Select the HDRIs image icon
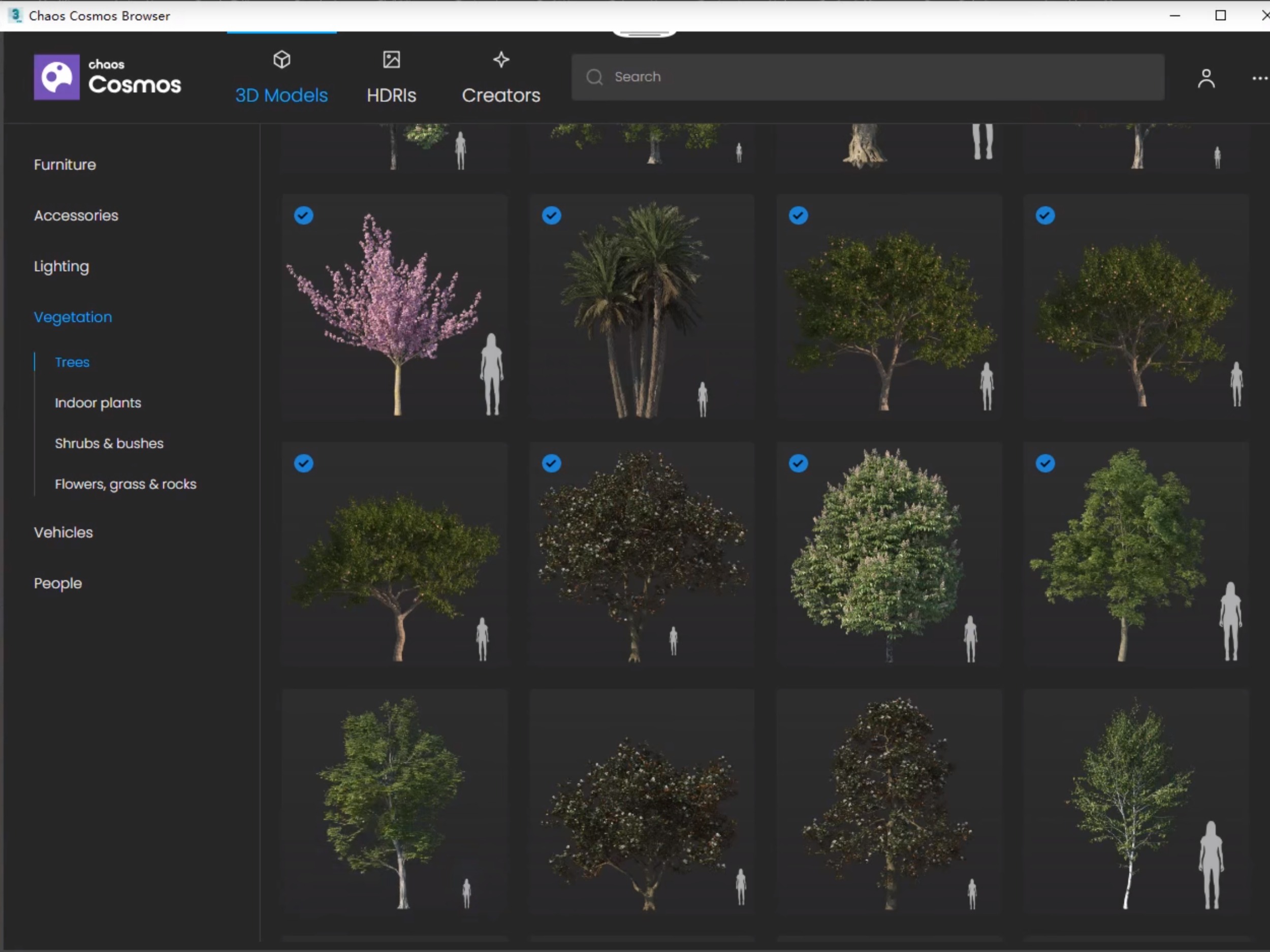The height and width of the screenshot is (952, 1270). pos(391,60)
